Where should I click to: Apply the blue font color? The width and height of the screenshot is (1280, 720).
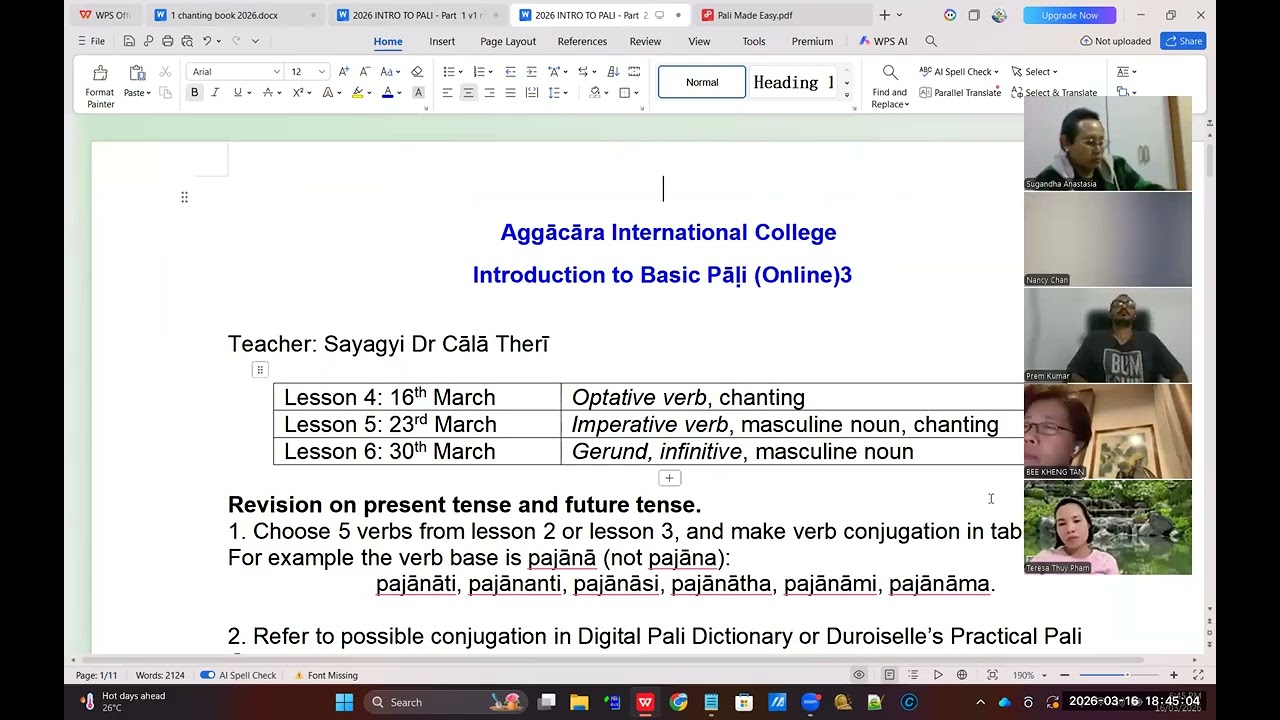(387, 93)
